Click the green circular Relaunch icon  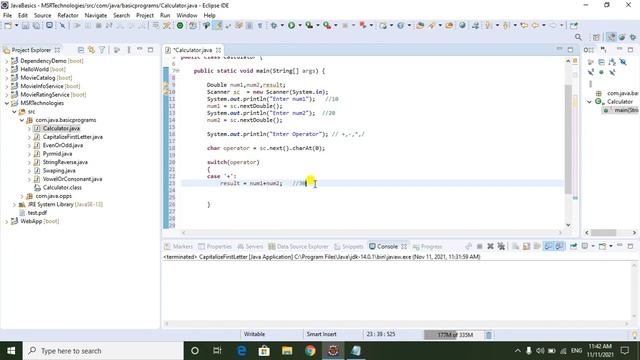pos(180,25)
